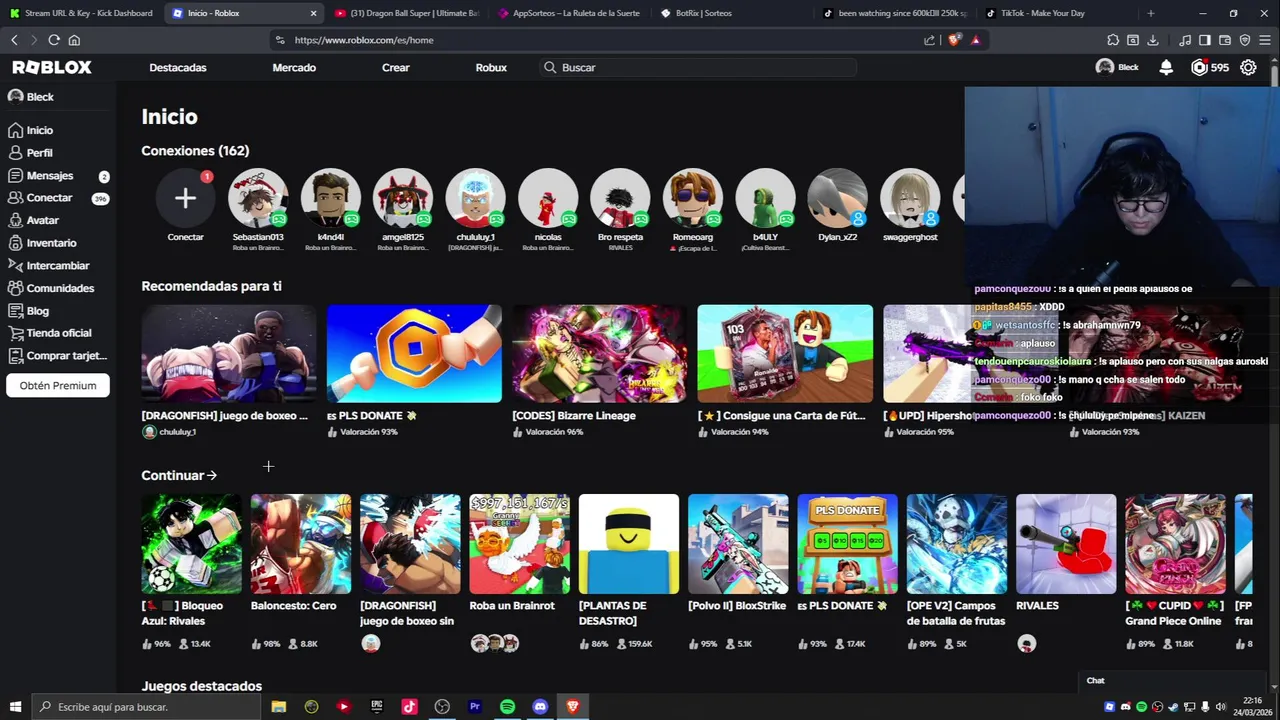Click the Conectar plus button in connections

pyautogui.click(x=185, y=197)
